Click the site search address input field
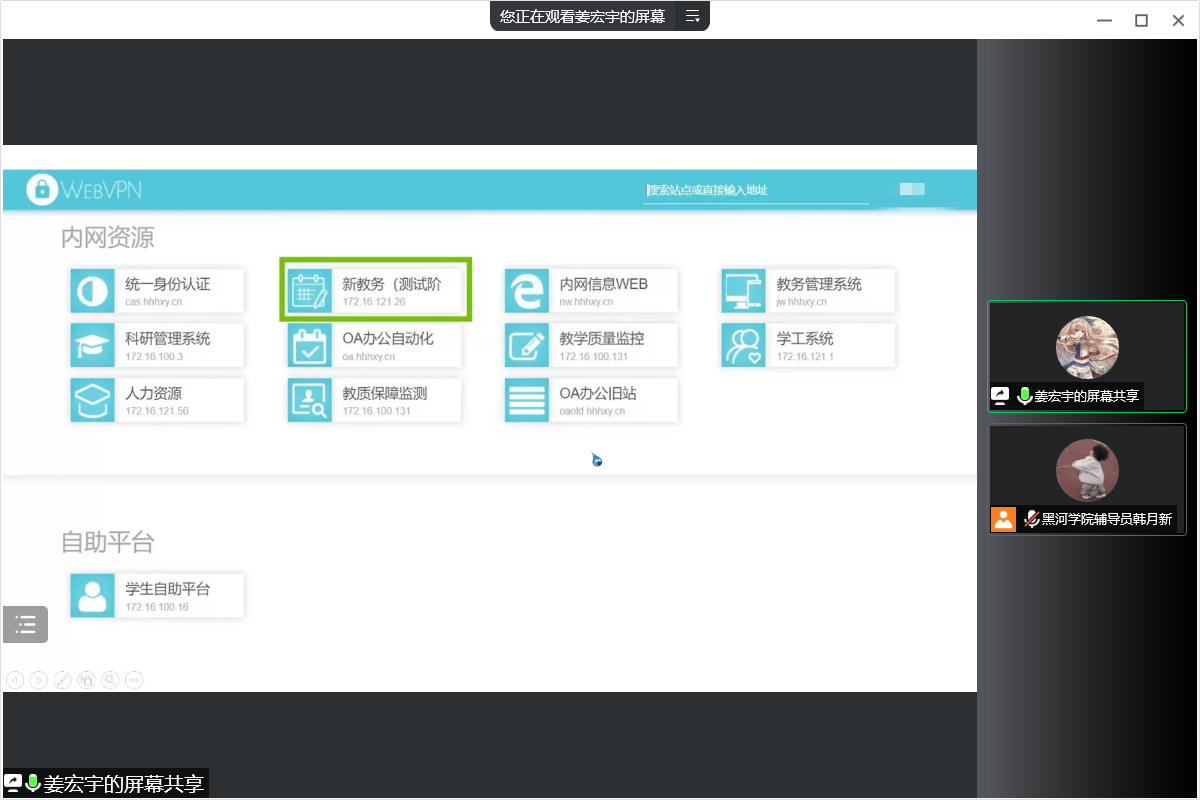This screenshot has height=800, width=1200. (x=755, y=190)
